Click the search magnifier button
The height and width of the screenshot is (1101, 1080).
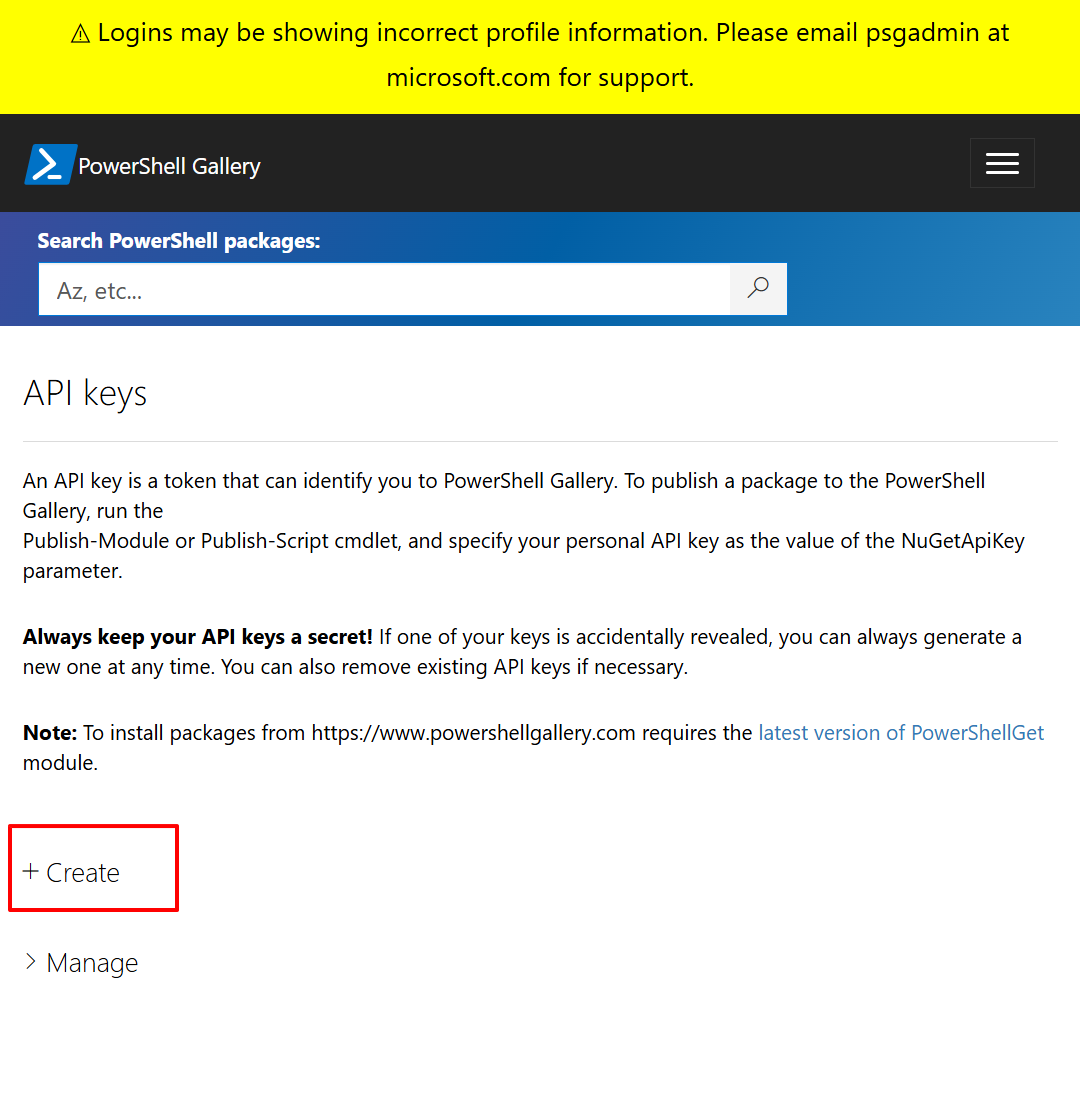click(x=758, y=289)
